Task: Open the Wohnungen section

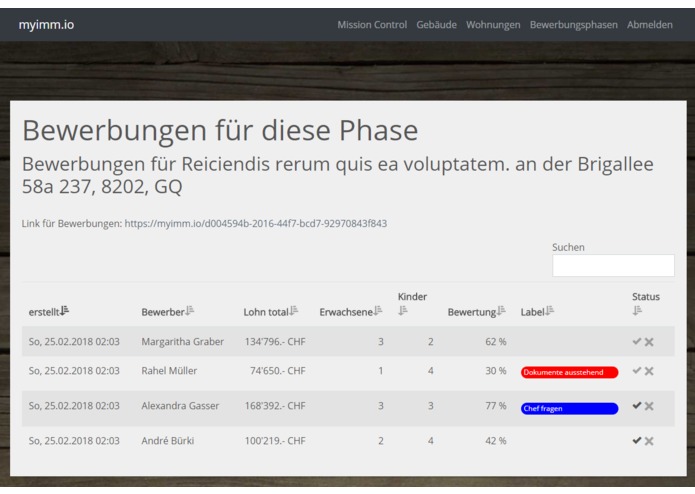Action: (x=493, y=25)
